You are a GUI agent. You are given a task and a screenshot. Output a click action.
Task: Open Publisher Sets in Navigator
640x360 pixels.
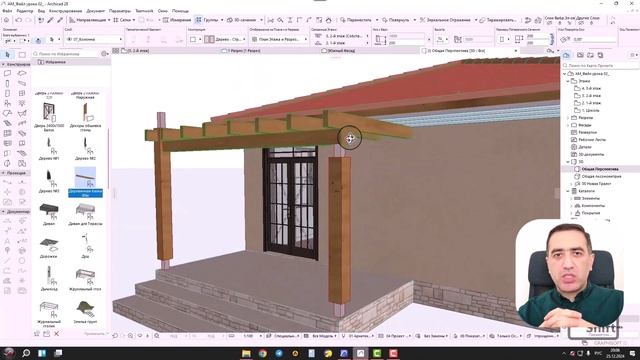pyautogui.click(x=600, y=55)
